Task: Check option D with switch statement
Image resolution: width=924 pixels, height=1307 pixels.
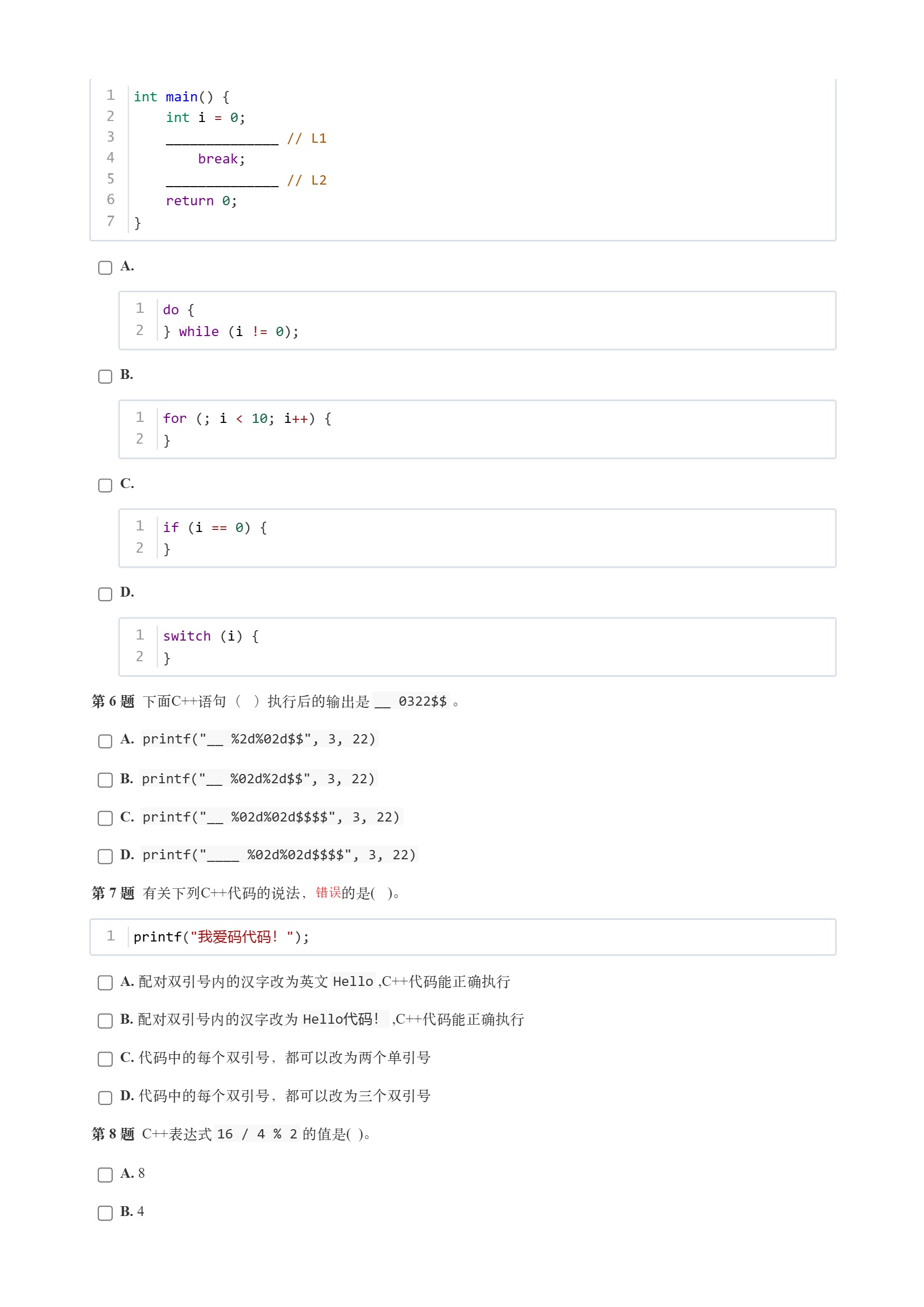Action: [105, 594]
